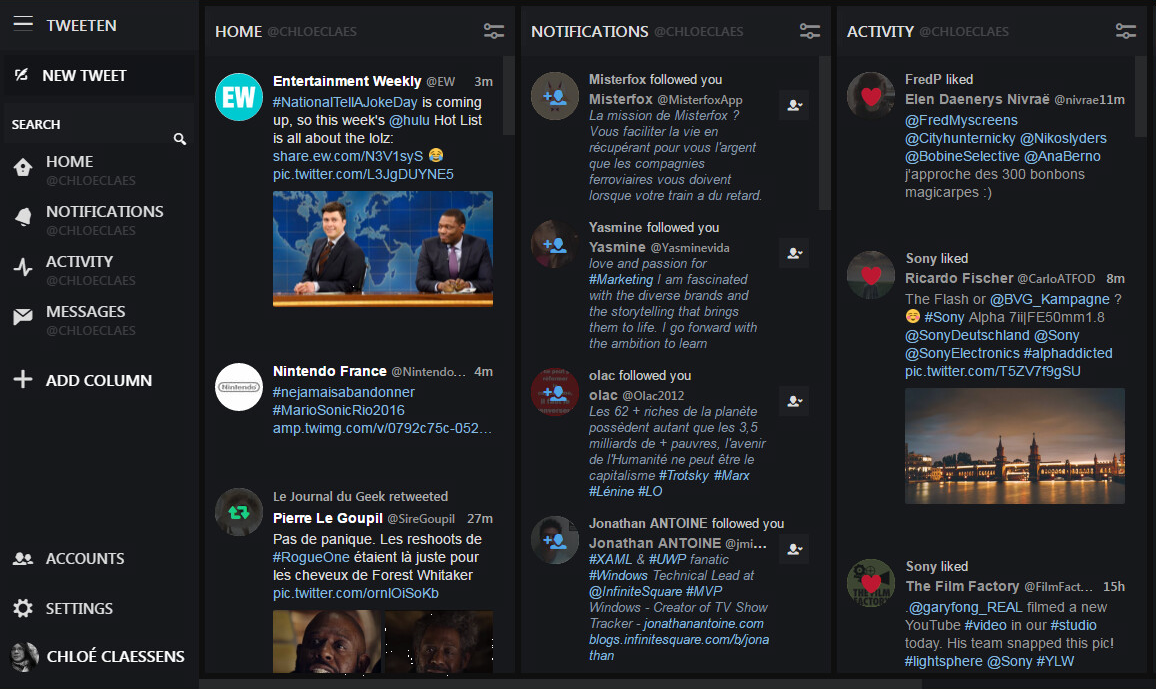Open the Sony bridge night photo thumbnail

point(1014,446)
